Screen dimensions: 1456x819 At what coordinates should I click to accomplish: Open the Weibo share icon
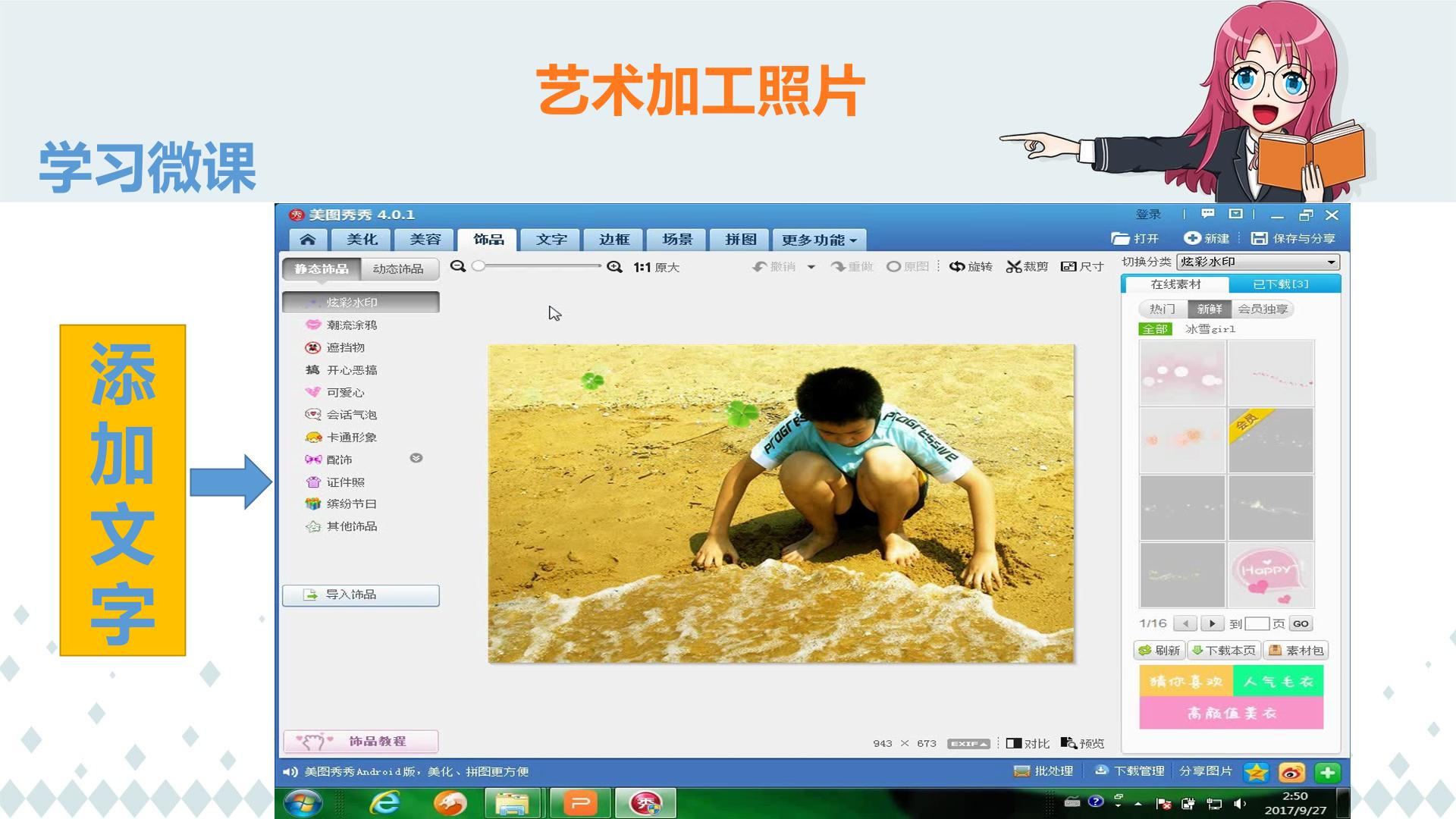(1292, 772)
